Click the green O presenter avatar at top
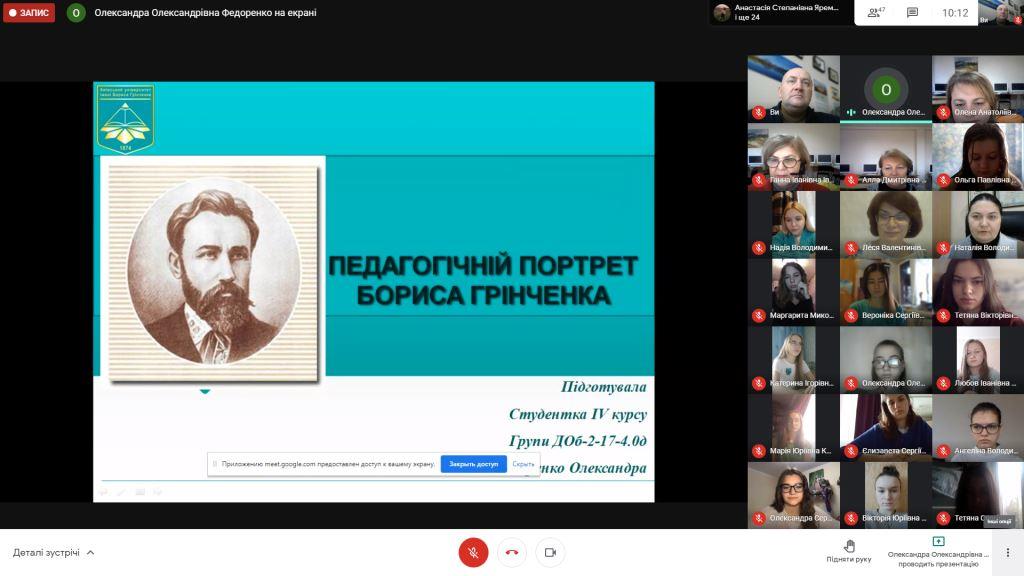This screenshot has height=576, width=1024. [x=76, y=13]
